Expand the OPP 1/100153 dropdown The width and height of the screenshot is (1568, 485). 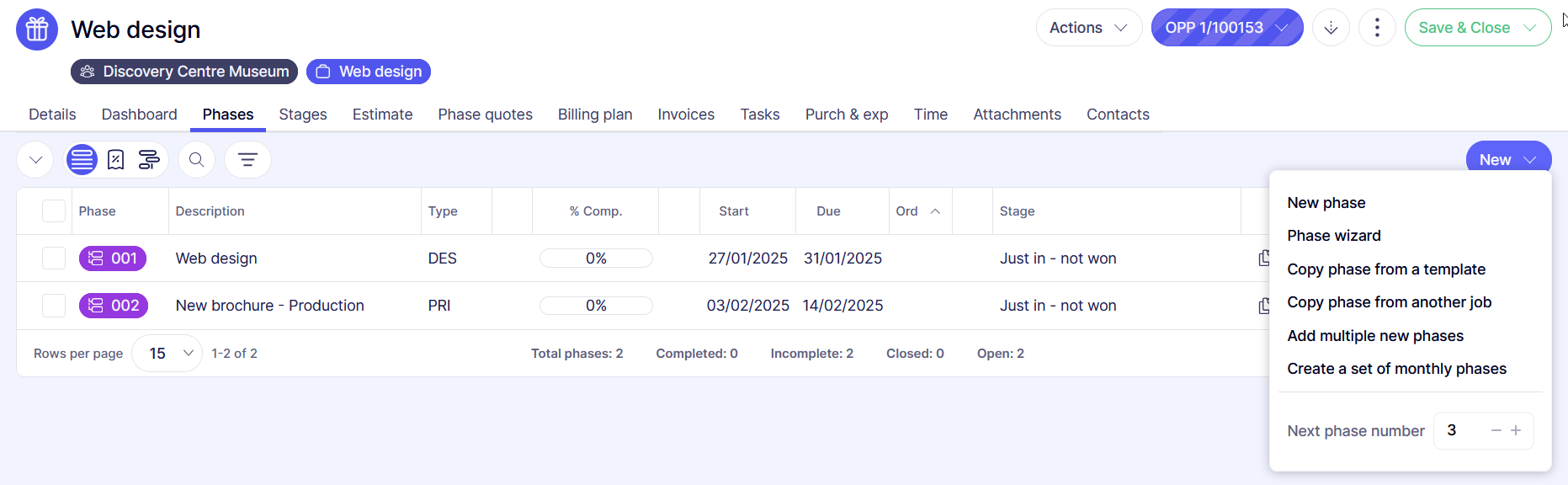(x=1226, y=28)
